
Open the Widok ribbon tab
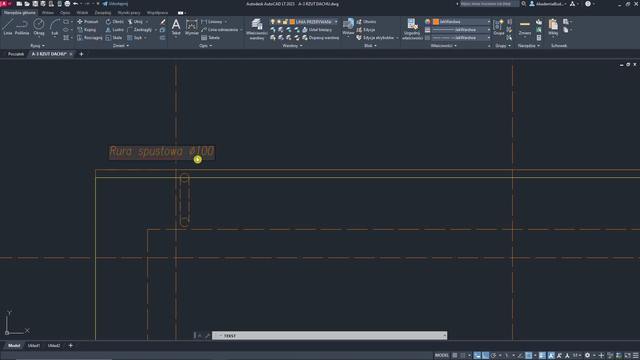coord(82,13)
